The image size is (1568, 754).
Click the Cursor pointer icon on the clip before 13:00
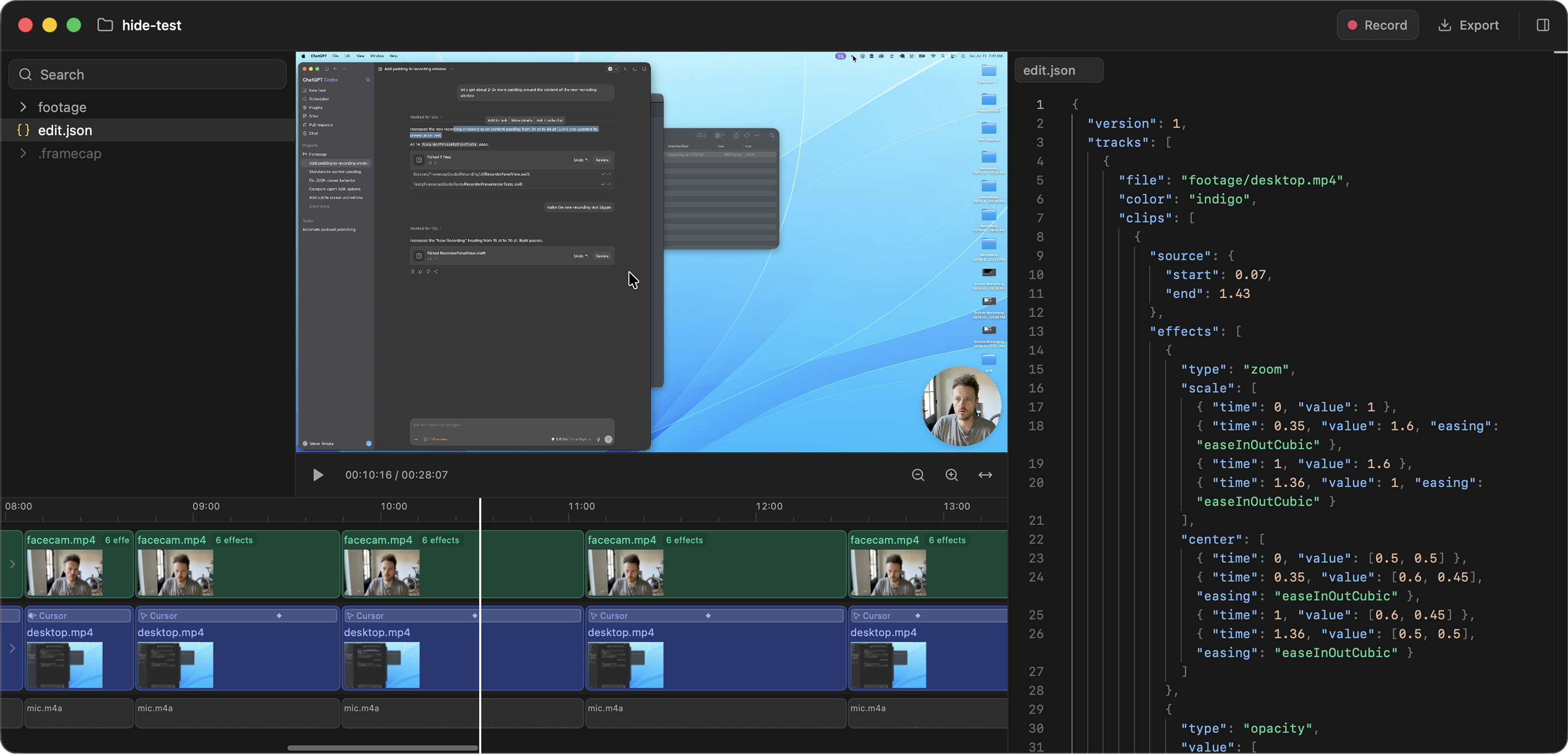856,616
